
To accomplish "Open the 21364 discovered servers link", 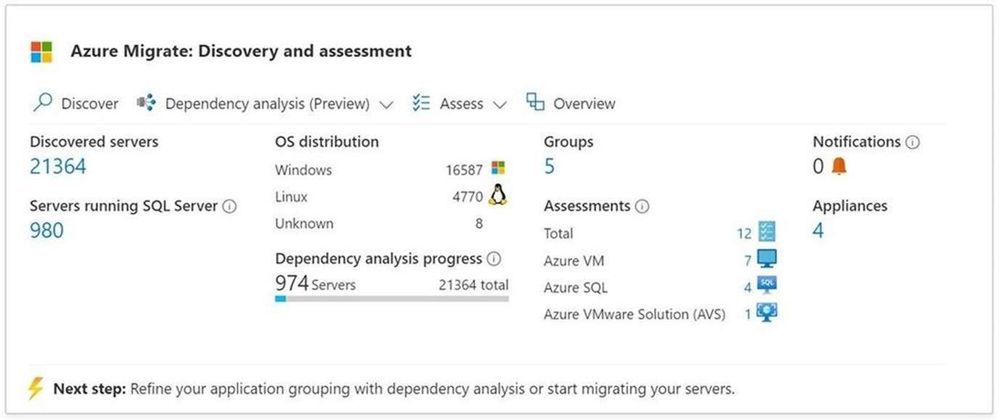I will point(58,167).
